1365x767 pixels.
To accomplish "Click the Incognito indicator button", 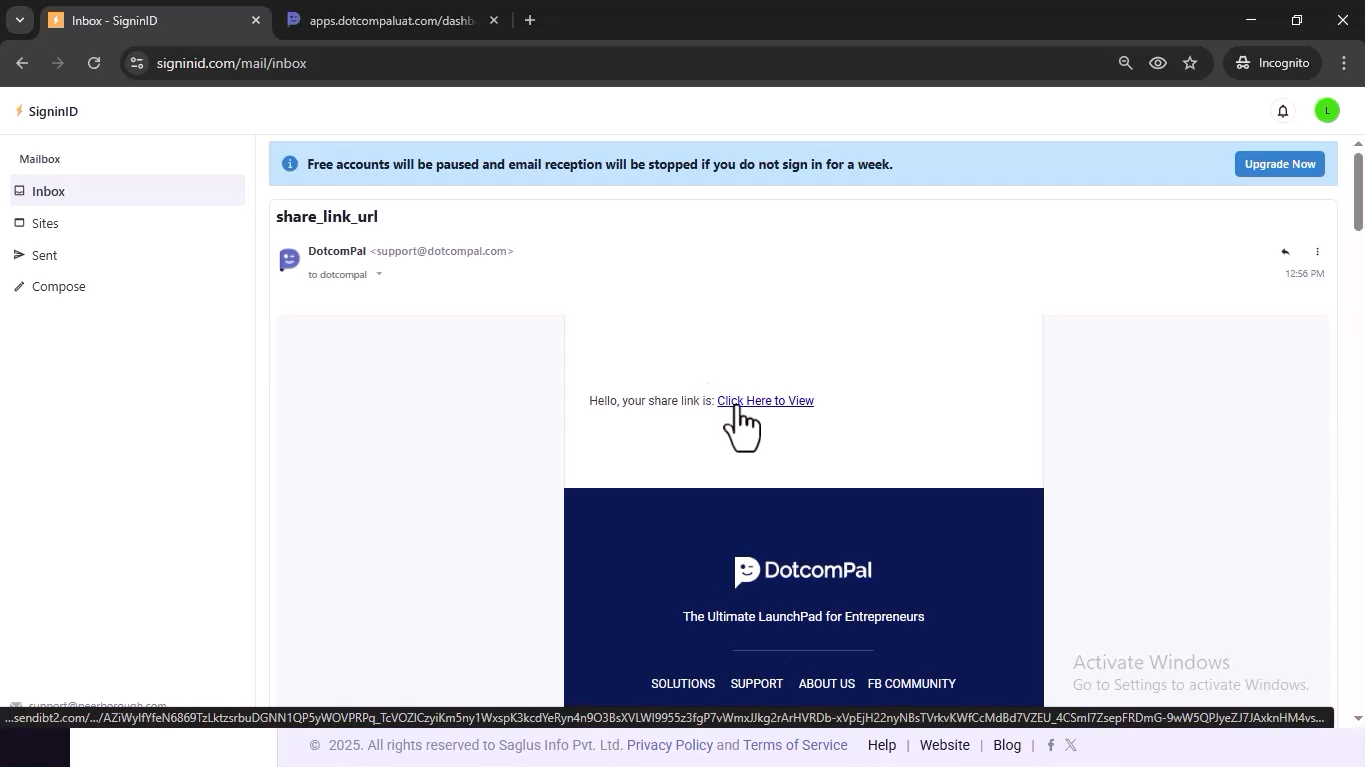I will pos(1272,63).
